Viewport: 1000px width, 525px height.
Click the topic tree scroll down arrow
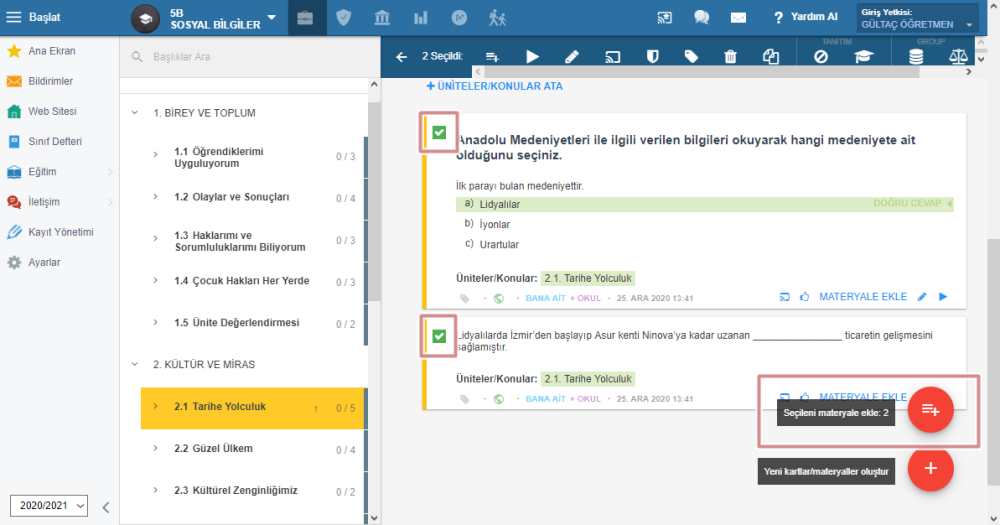pyautogui.click(x=374, y=519)
